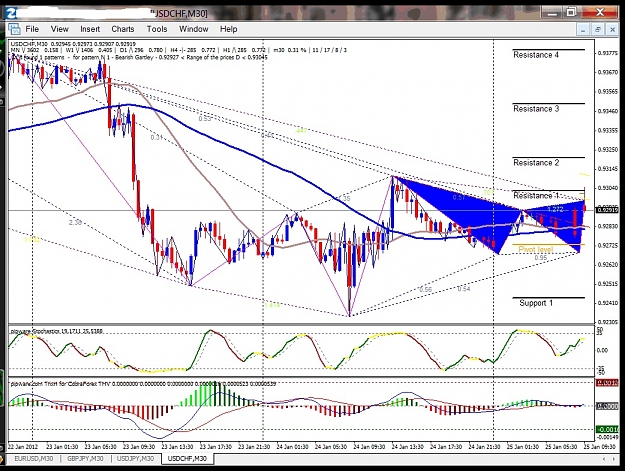Open the Window menu
625x471 pixels.
point(193,29)
